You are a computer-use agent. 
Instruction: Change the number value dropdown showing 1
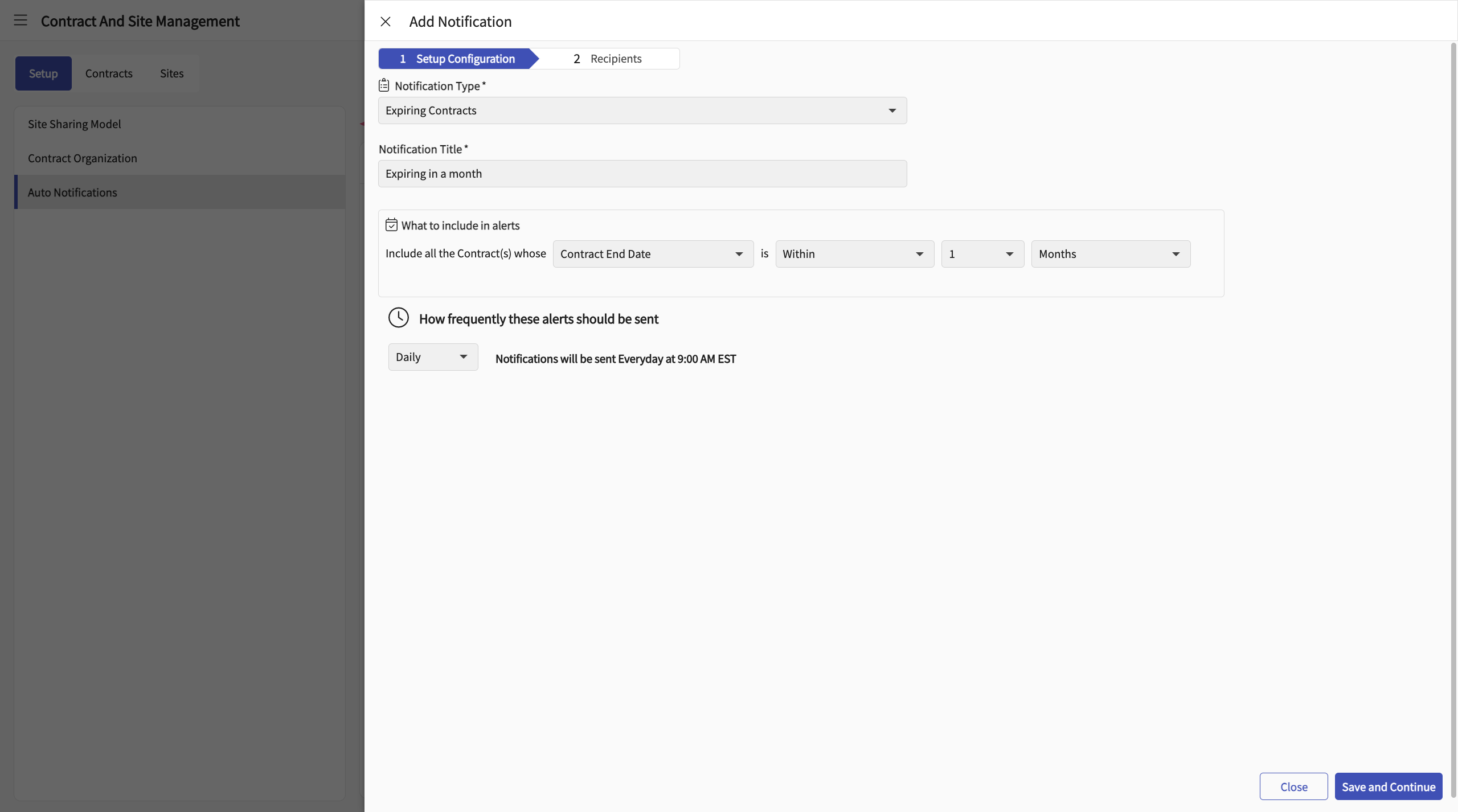point(982,254)
